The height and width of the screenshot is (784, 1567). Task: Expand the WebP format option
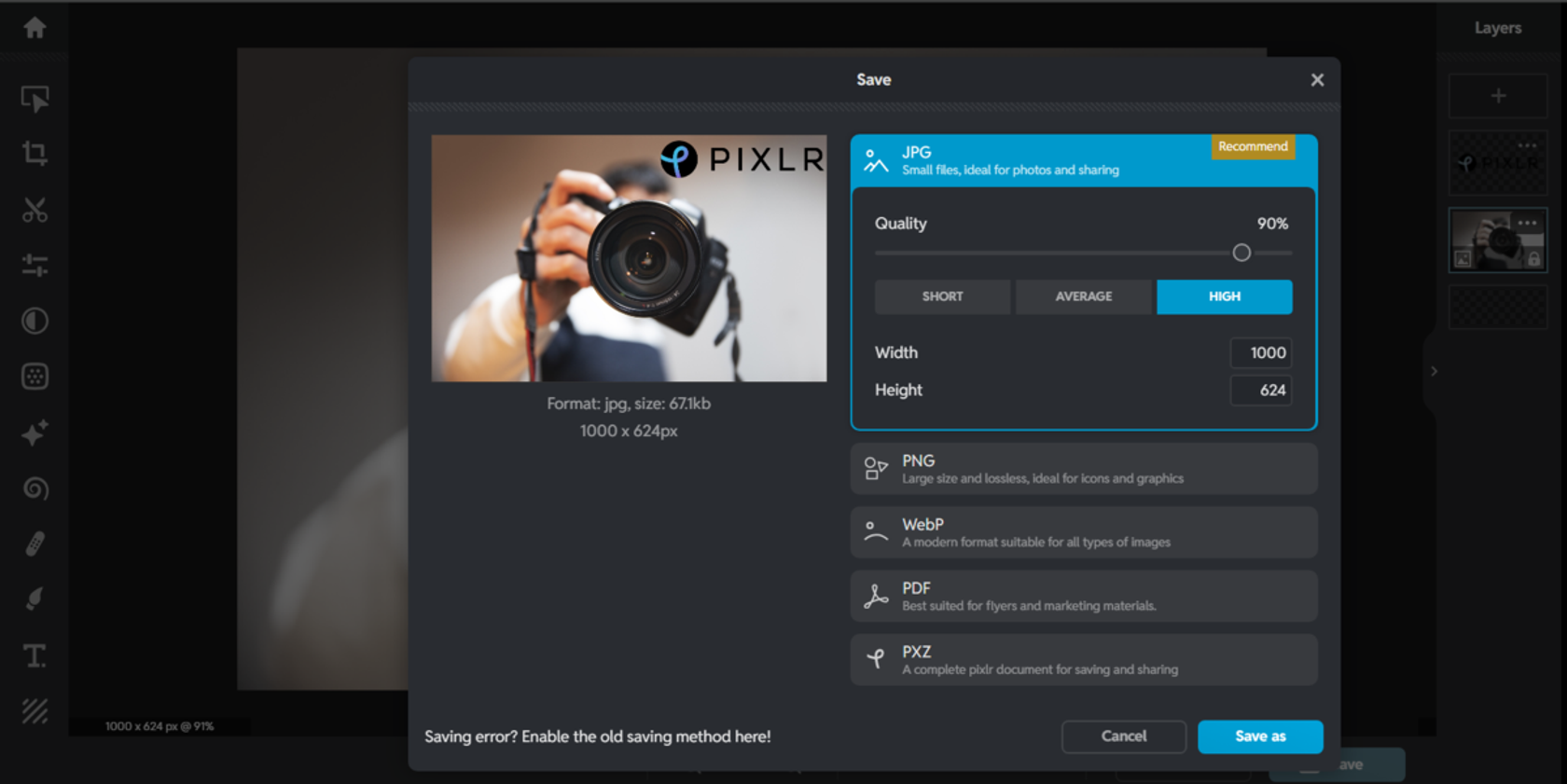coord(1084,532)
